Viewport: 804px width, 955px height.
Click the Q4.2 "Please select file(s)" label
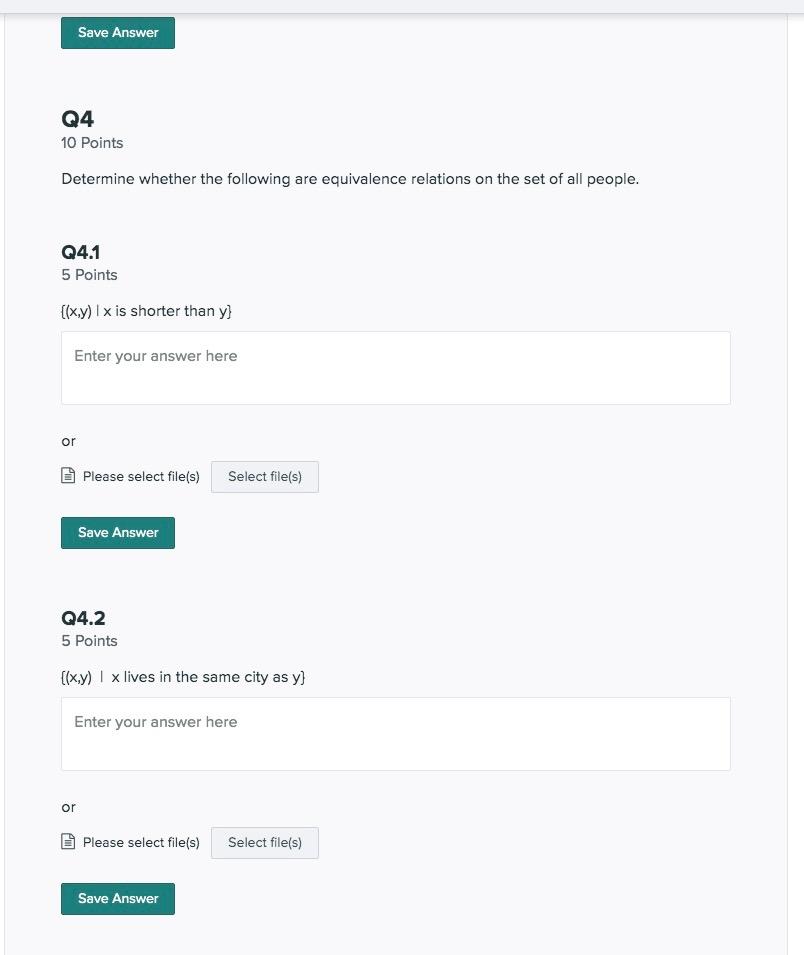pos(141,842)
